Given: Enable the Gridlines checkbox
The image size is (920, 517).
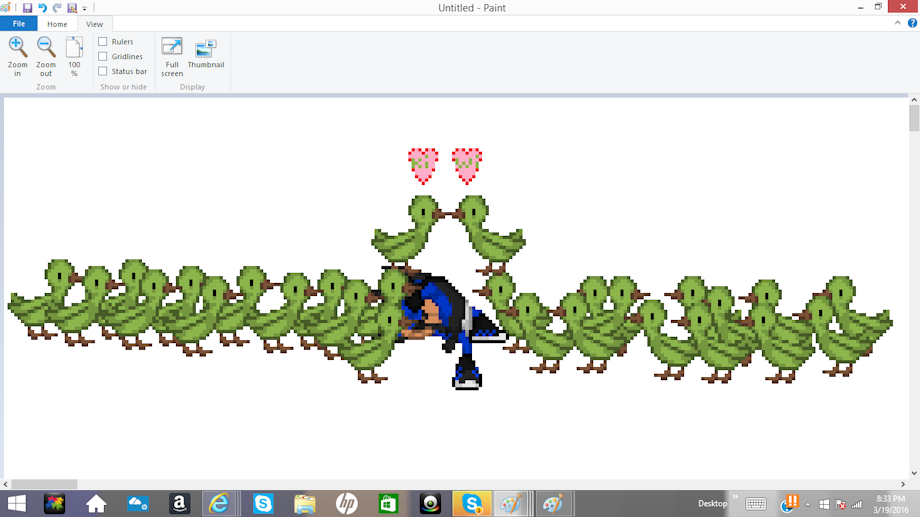Looking at the screenshot, I should point(103,56).
